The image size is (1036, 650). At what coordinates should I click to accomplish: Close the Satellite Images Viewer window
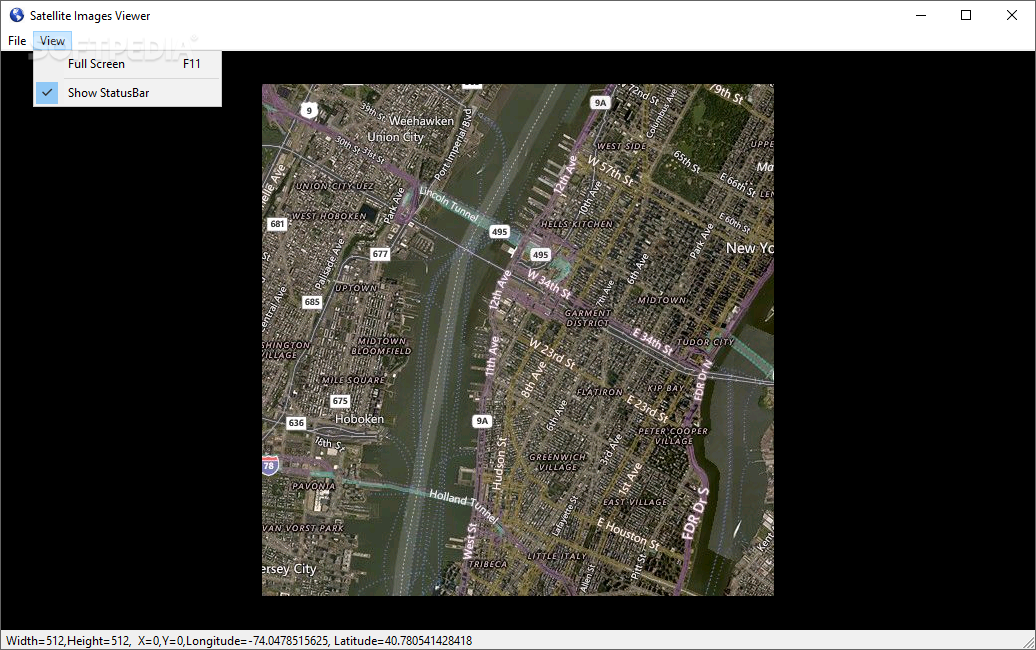1012,15
